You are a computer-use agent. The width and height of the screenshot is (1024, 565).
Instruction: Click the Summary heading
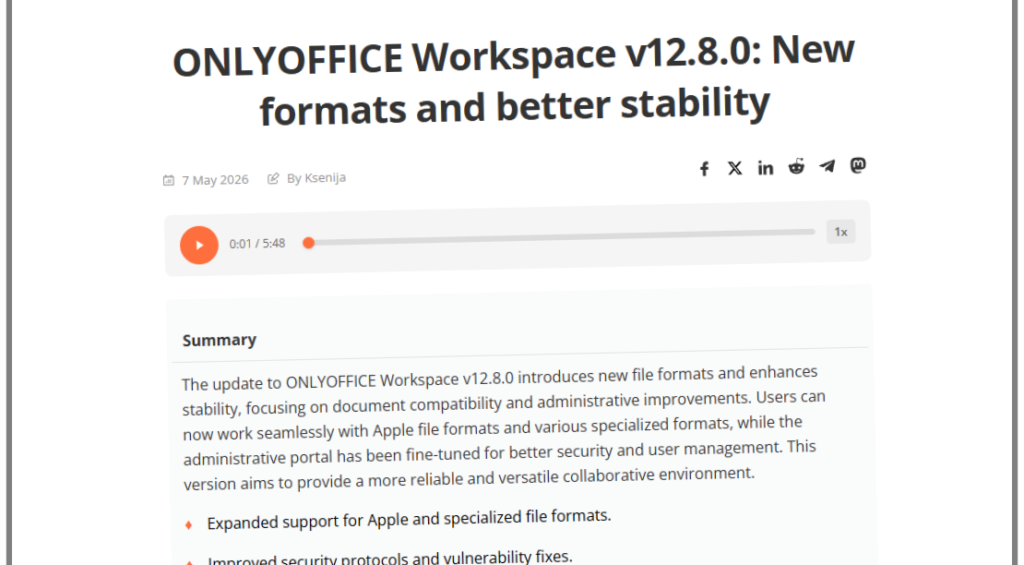(219, 340)
